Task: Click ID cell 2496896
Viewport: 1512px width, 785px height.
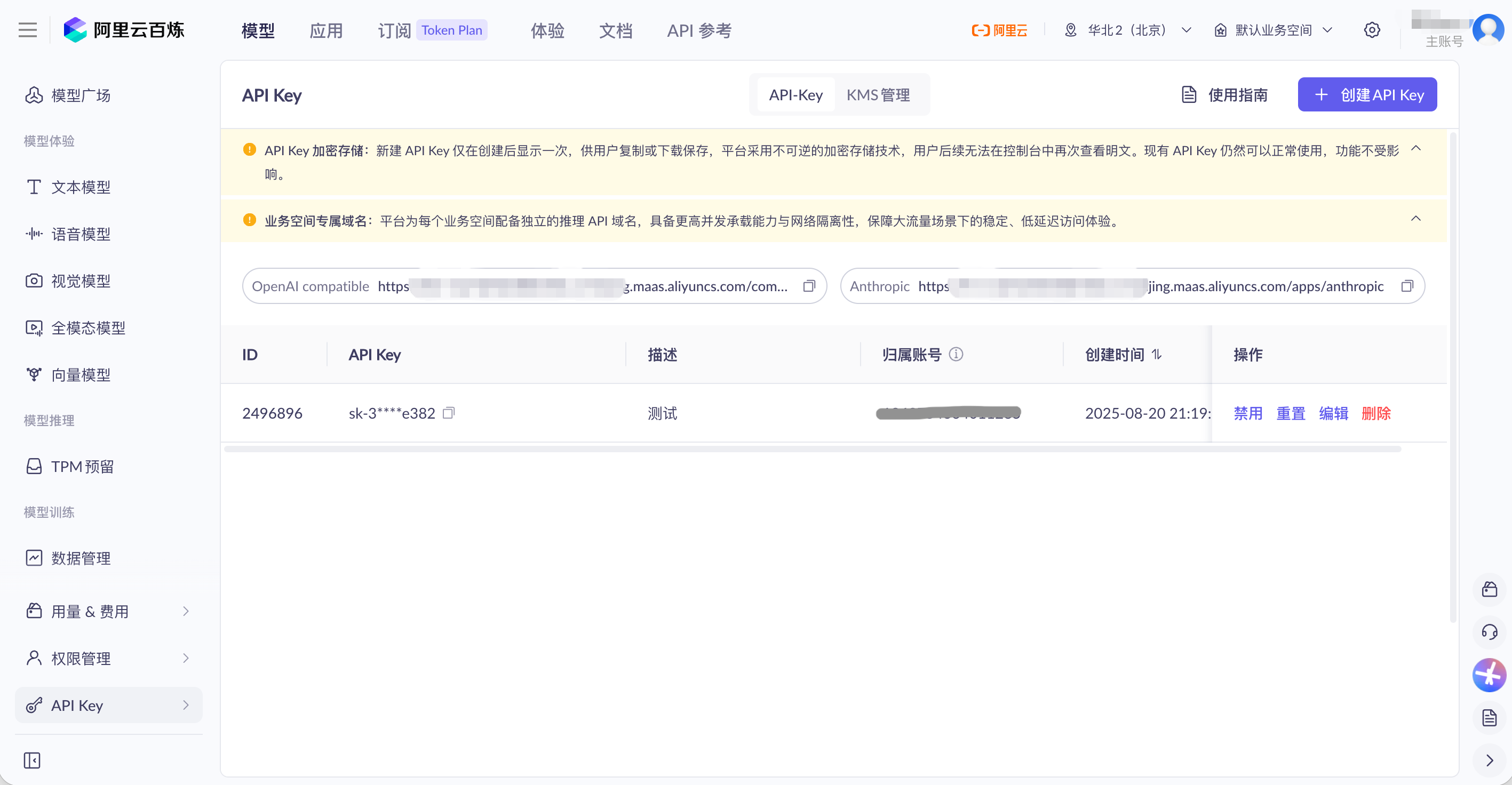Action: coord(272,413)
